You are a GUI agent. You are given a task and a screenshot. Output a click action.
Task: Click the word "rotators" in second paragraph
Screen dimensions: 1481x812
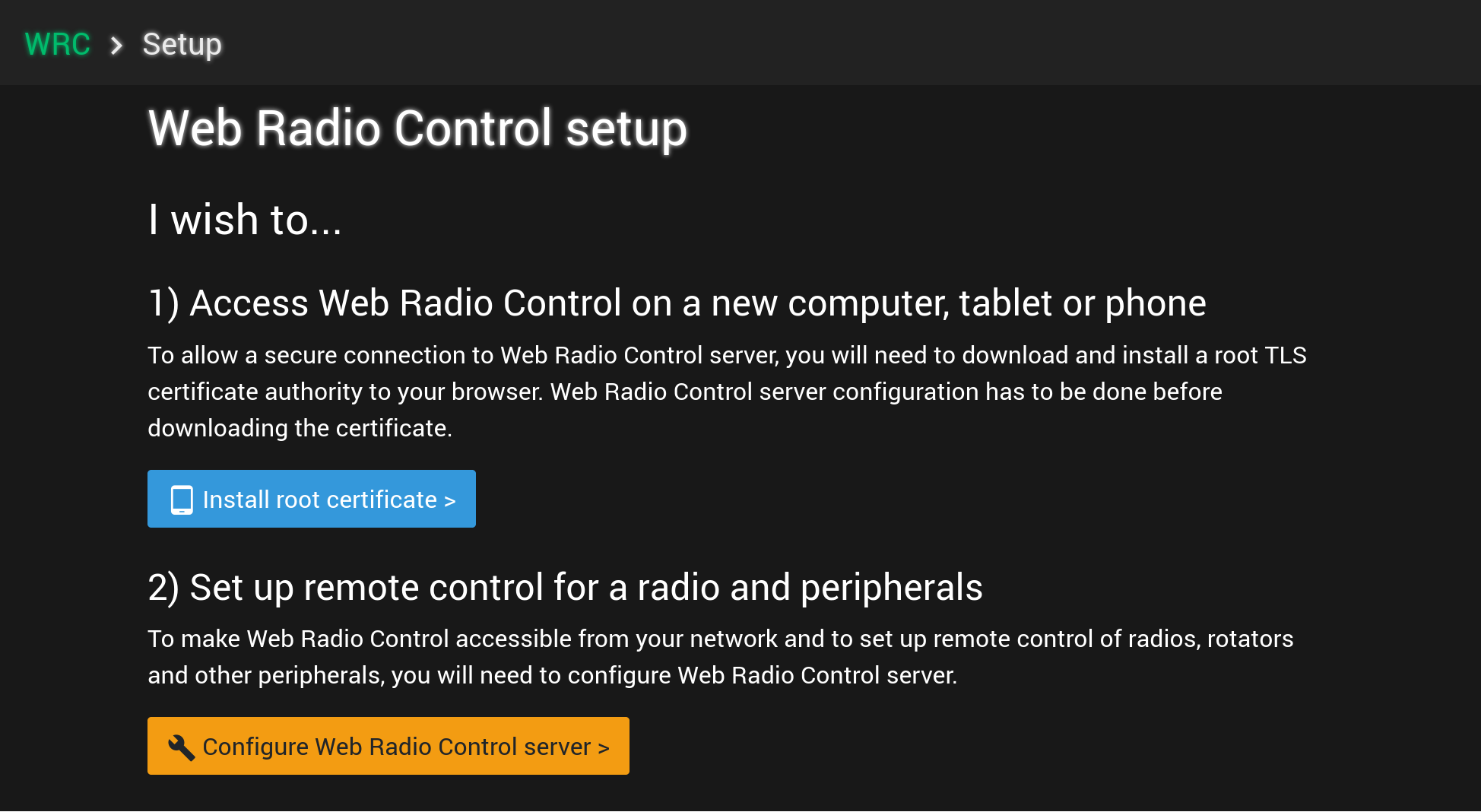pyautogui.click(x=1250, y=639)
